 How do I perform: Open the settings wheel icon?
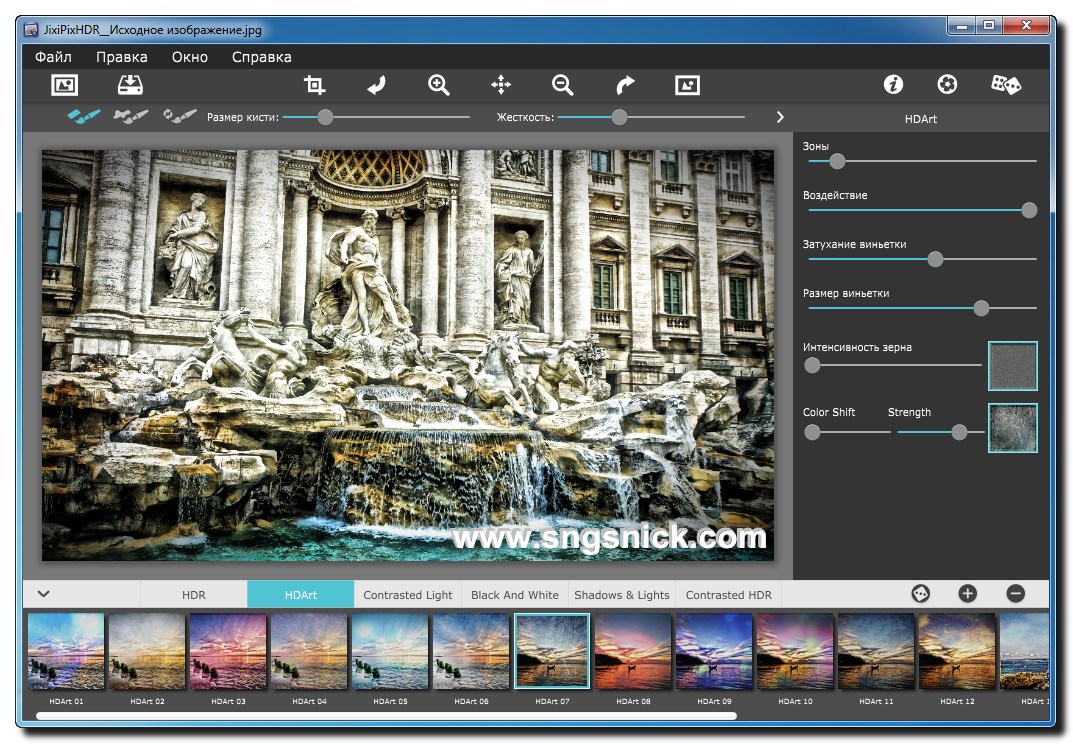947,84
